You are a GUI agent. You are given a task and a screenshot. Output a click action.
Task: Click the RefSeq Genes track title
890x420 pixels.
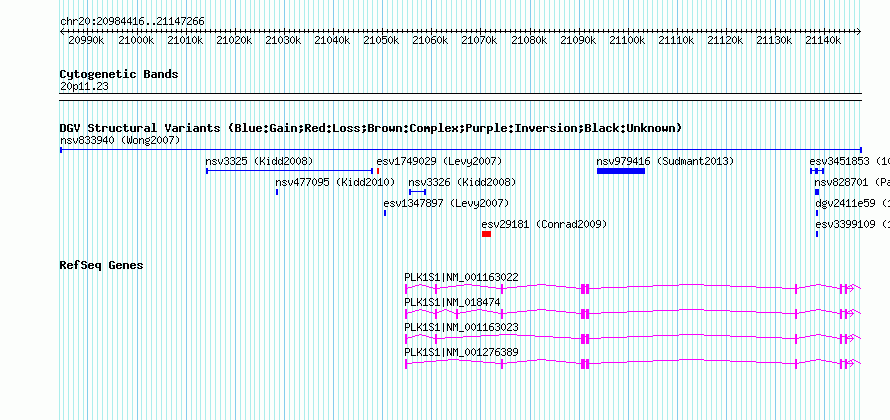pyautogui.click(x=102, y=265)
